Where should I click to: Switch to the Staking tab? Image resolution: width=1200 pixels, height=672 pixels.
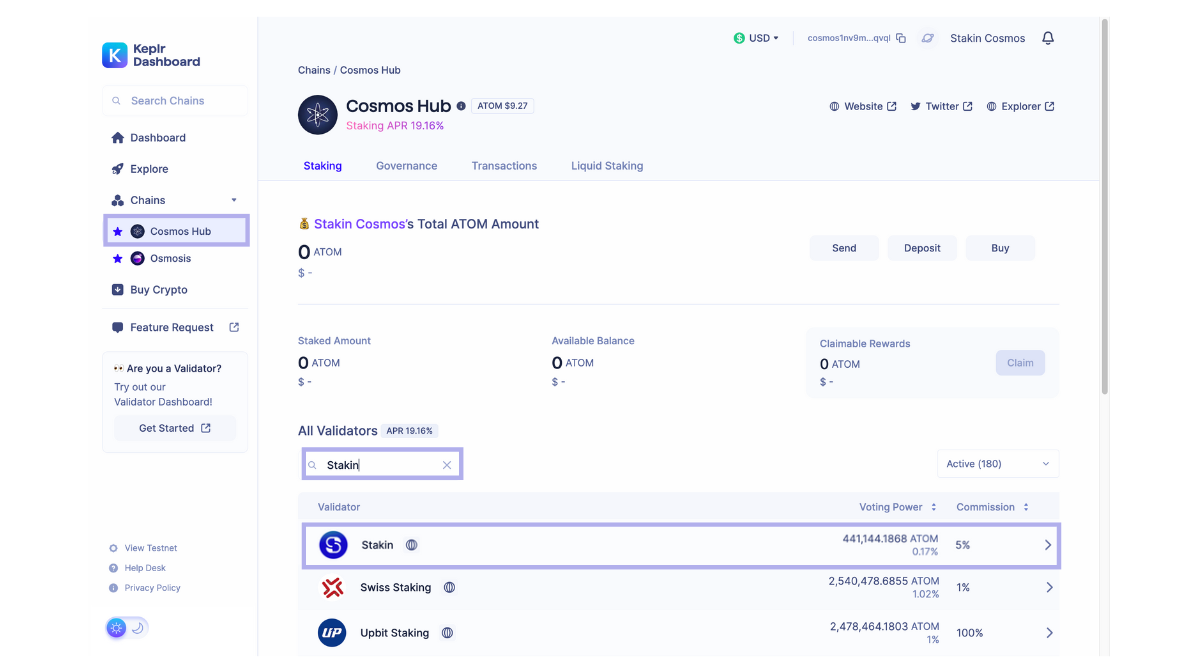[323, 166]
